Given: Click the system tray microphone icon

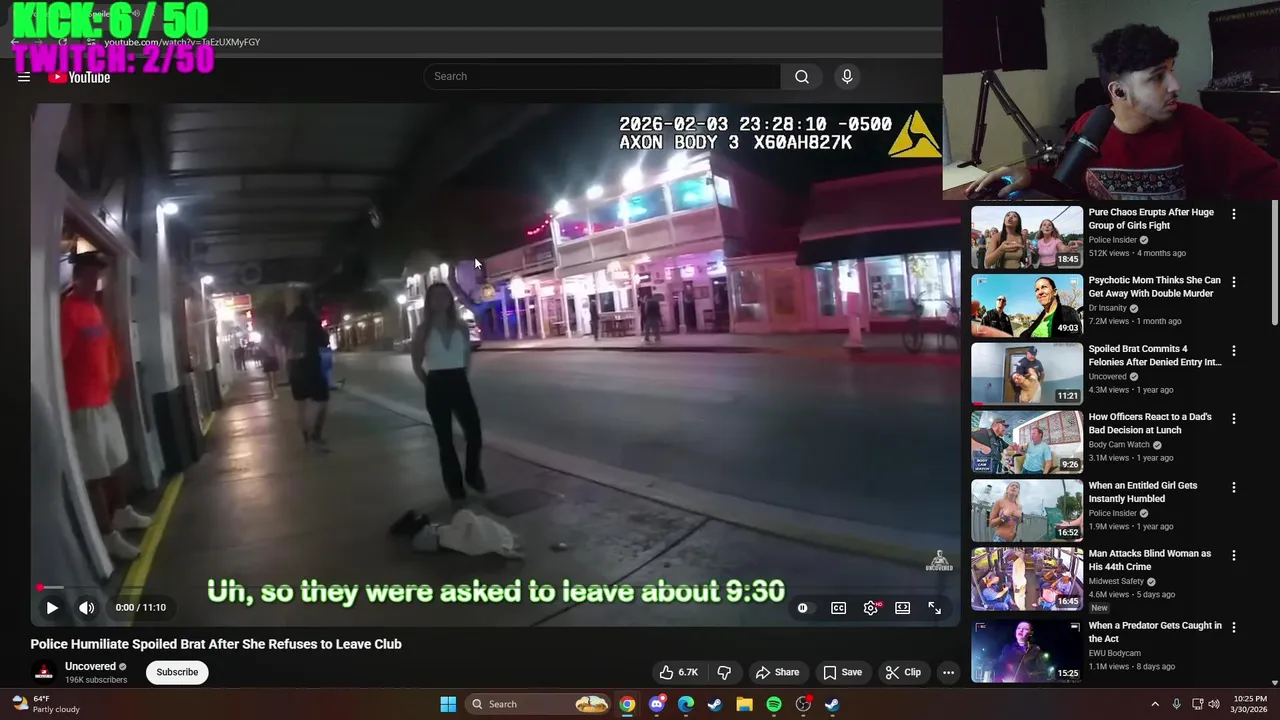Looking at the screenshot, I should click(1176, 704).
